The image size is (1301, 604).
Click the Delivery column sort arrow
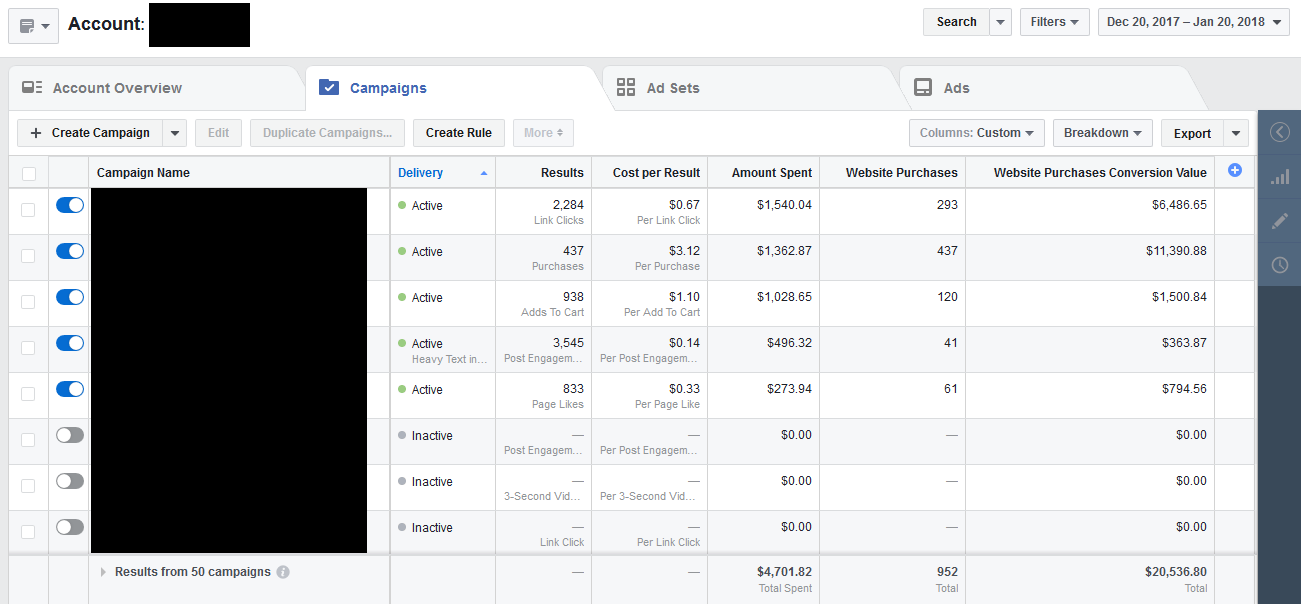[484, 173]
